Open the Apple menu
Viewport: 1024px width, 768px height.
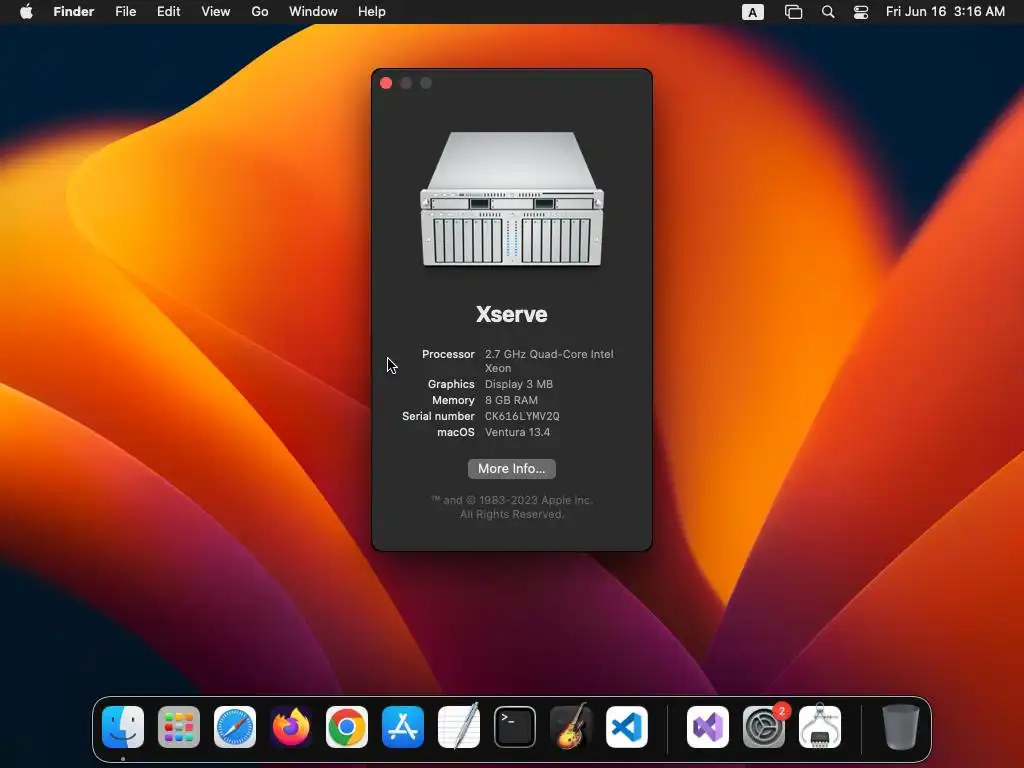pos(26,12)
